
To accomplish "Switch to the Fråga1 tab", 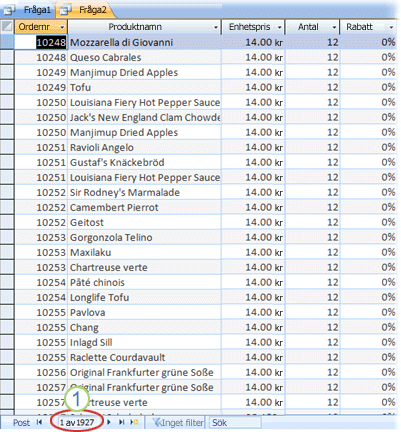I will pyautogui.click(x=28, y=10).
